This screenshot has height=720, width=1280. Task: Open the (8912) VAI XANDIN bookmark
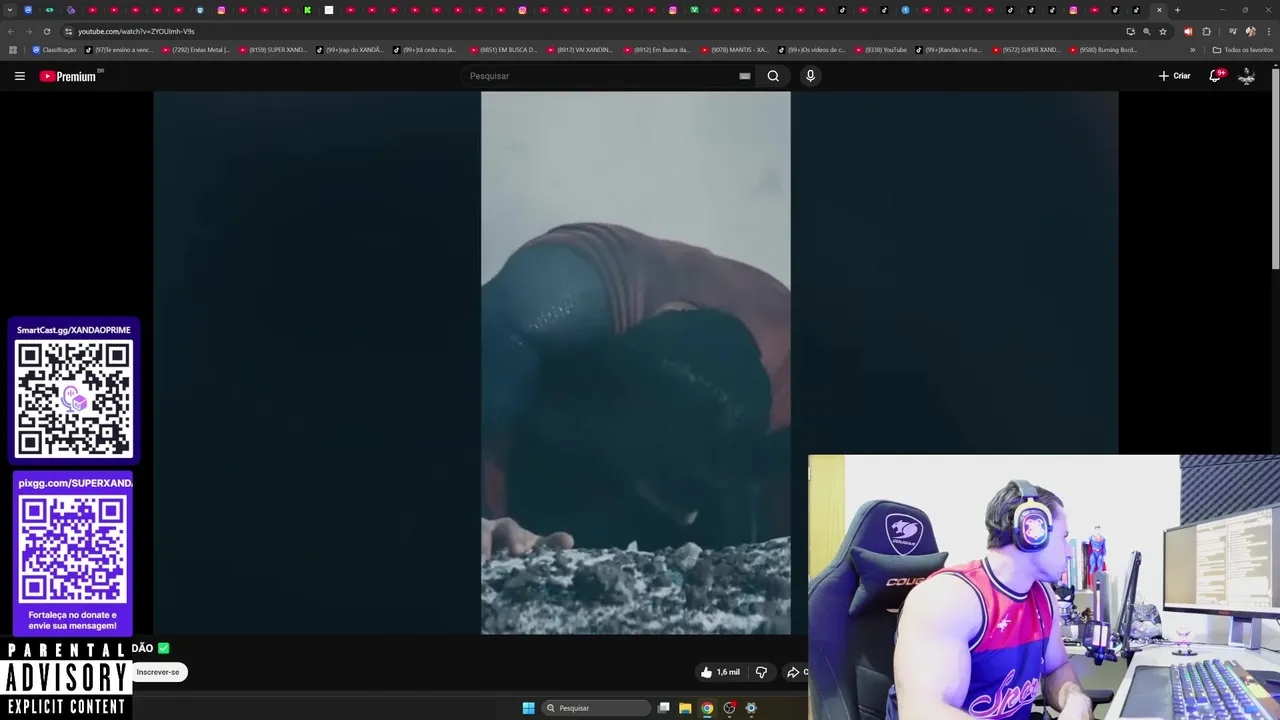point(579,49)
